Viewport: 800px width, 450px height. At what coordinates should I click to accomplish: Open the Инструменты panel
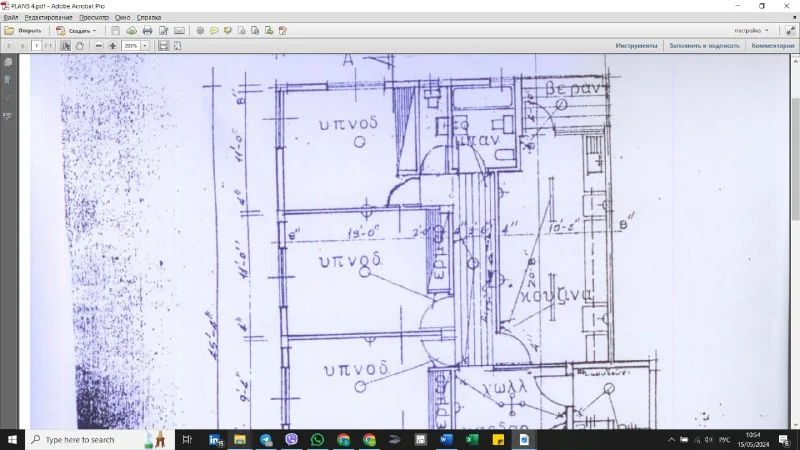(x=636, y=46)
